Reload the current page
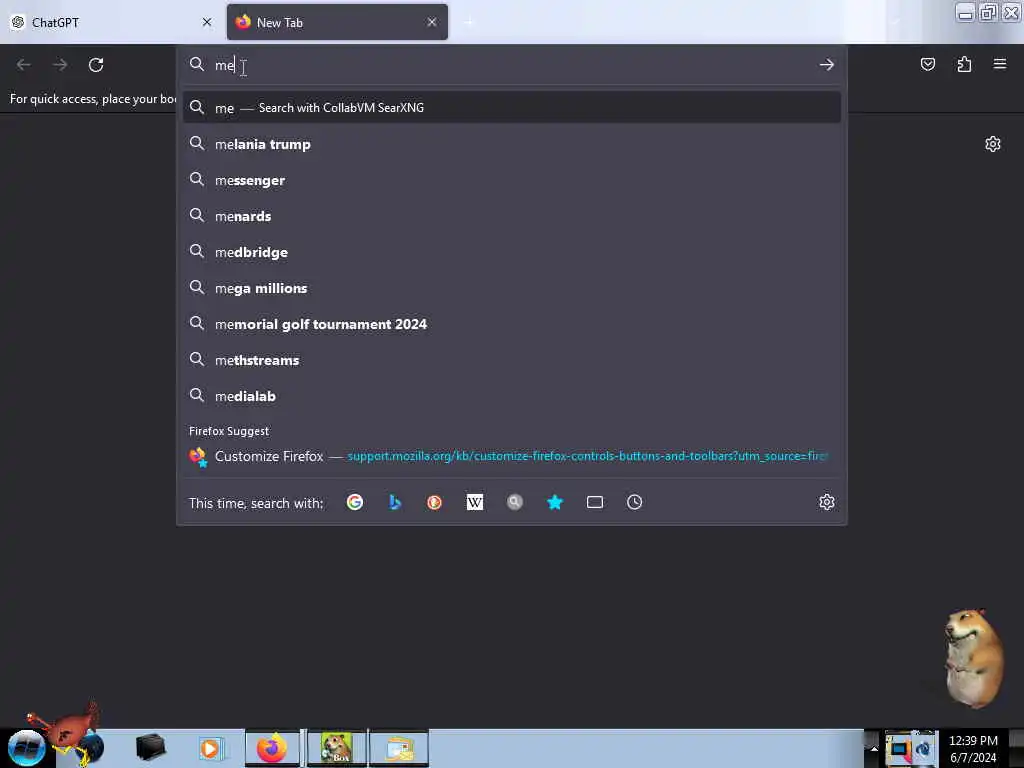Image resolution: width=1024 pixels, height=768 pixels. (96, 65)
